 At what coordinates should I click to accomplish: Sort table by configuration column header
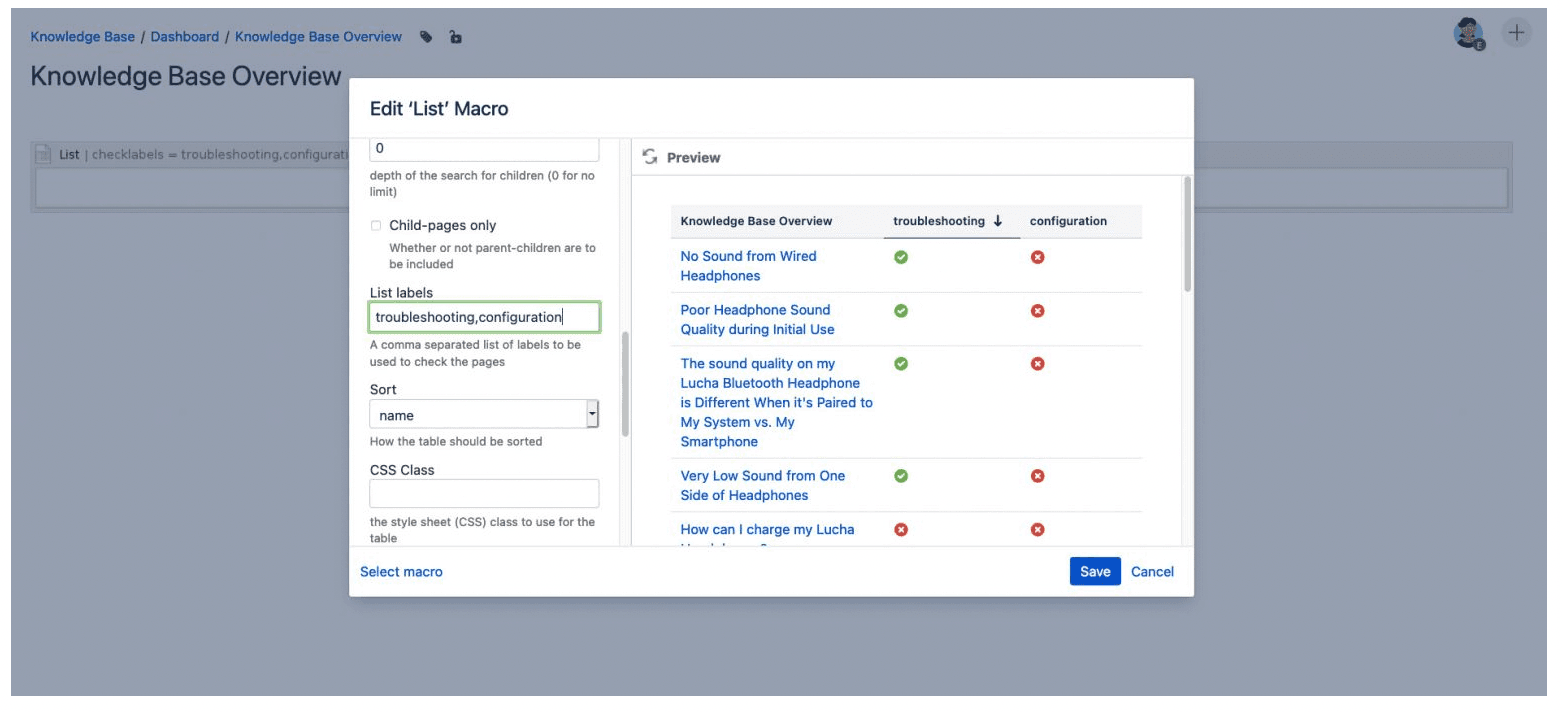point(1068,221)
